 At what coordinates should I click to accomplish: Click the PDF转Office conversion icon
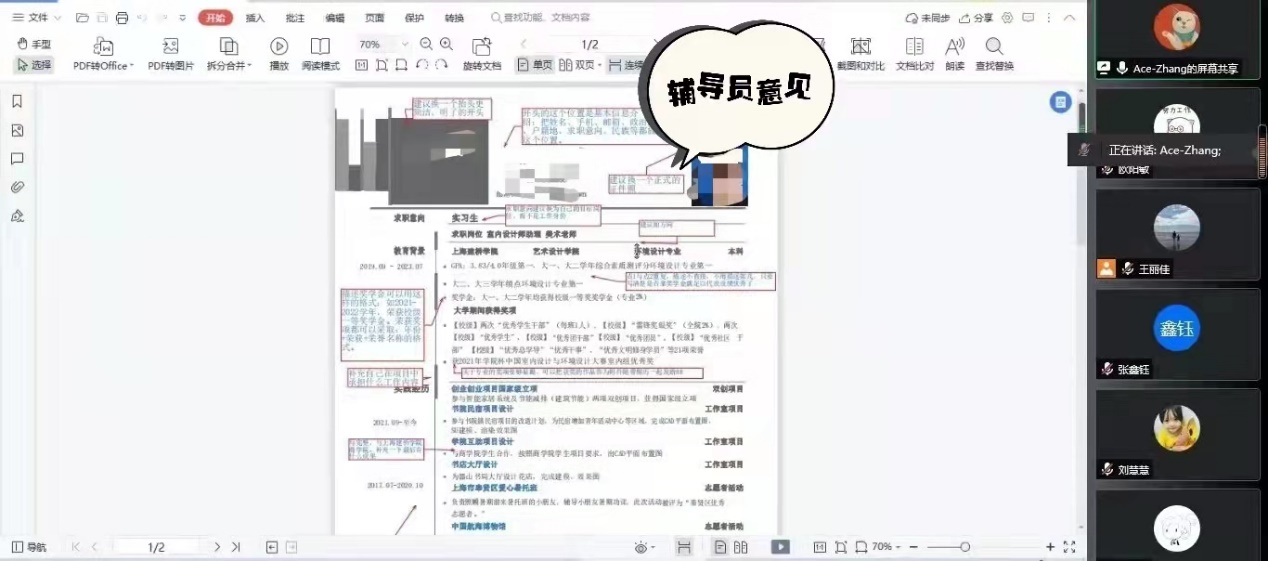tap(102, 47)
